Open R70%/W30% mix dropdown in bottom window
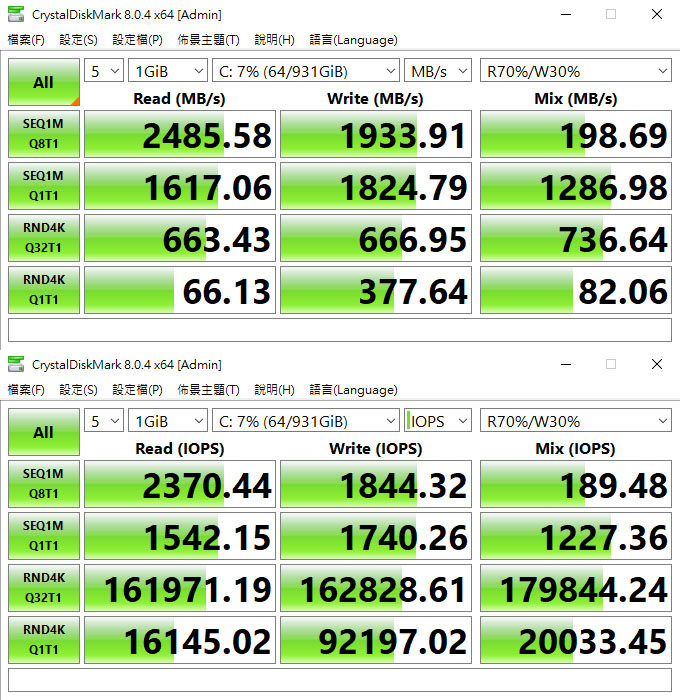Screen dimensions: 680x700 point(576,421)
